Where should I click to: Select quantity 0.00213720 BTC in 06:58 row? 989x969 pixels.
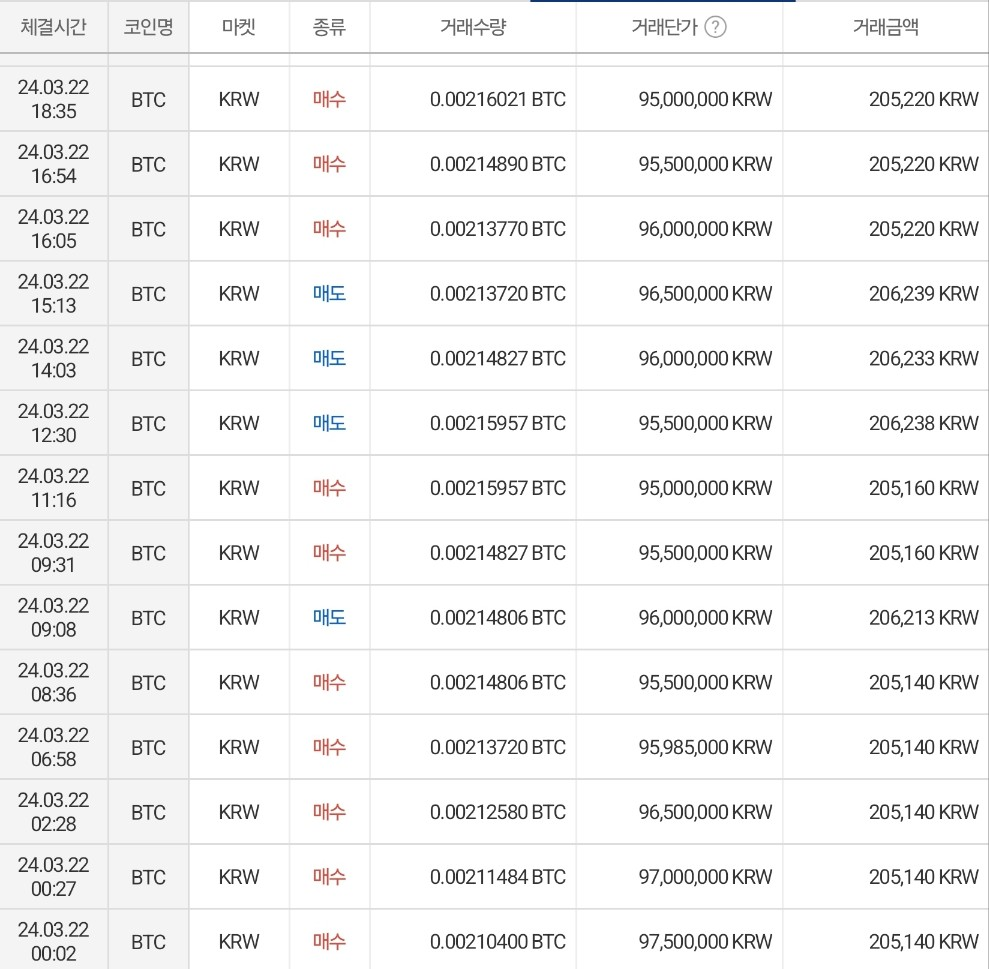[498, 747]
